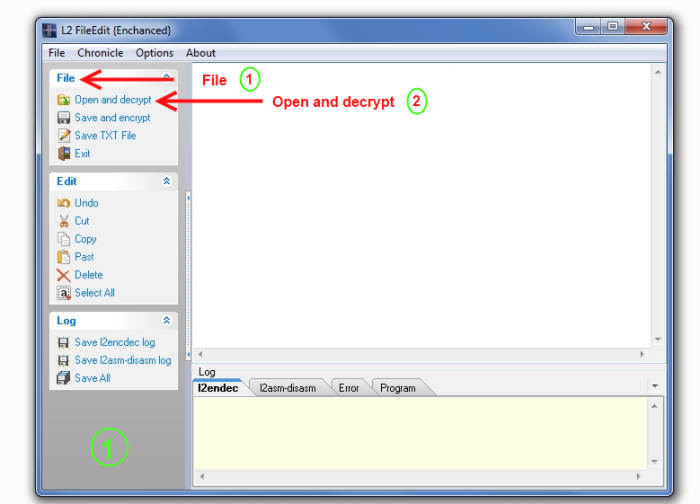Image resolution: width=700 pixels, height=504 pixels.
Task: Click the sidebar splitter collapse handle
Action: tap(188, 276)
